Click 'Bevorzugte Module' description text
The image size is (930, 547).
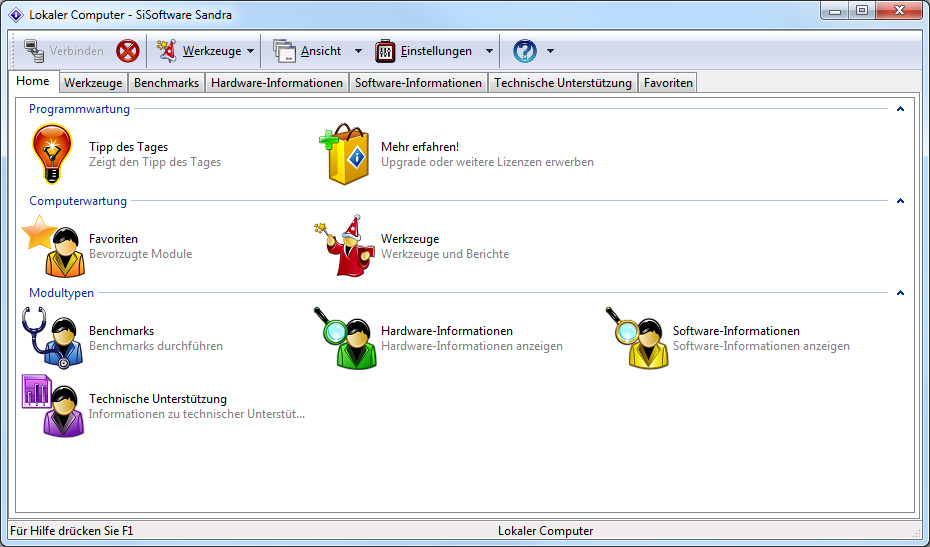[141, 254]
